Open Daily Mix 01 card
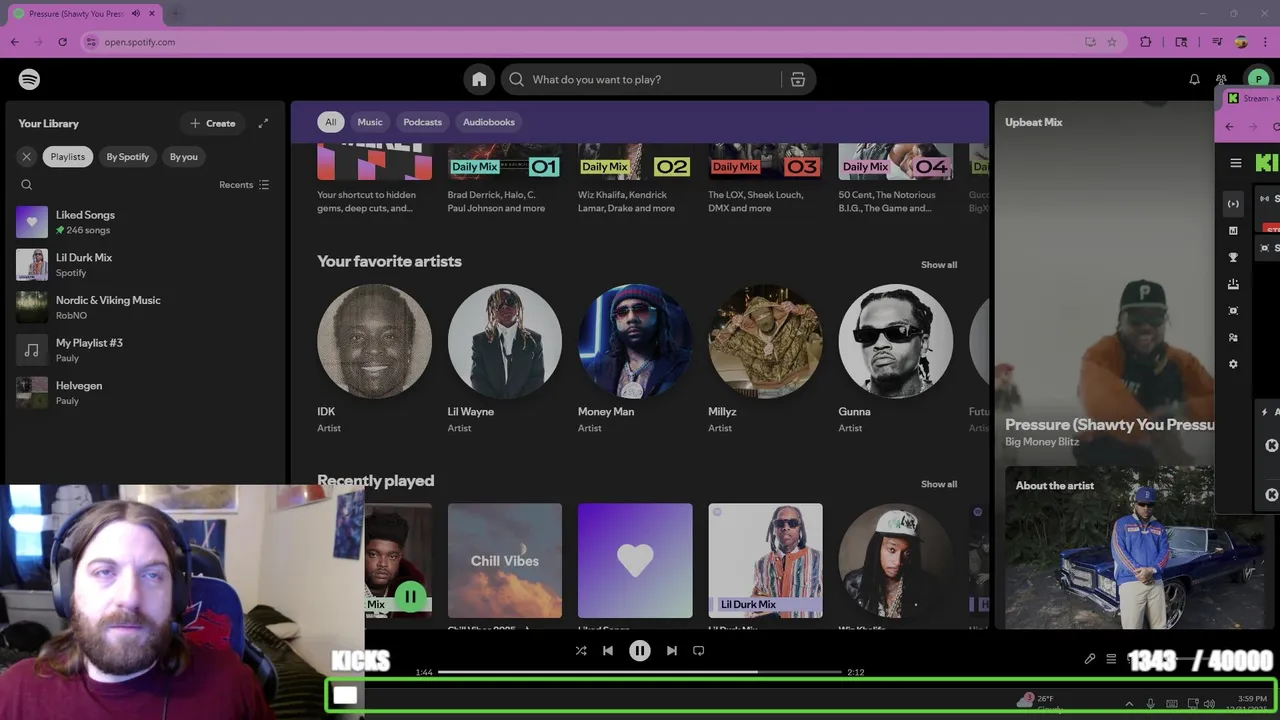Viewport: 1280px width, 720px height. coord(504,178)
